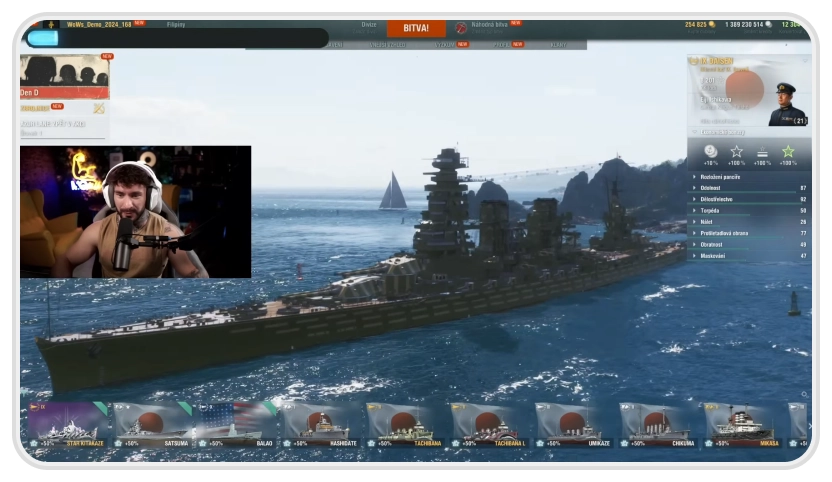Click the star bonus icon on Satsuma card
832x482 pixels.
[118, 443]
